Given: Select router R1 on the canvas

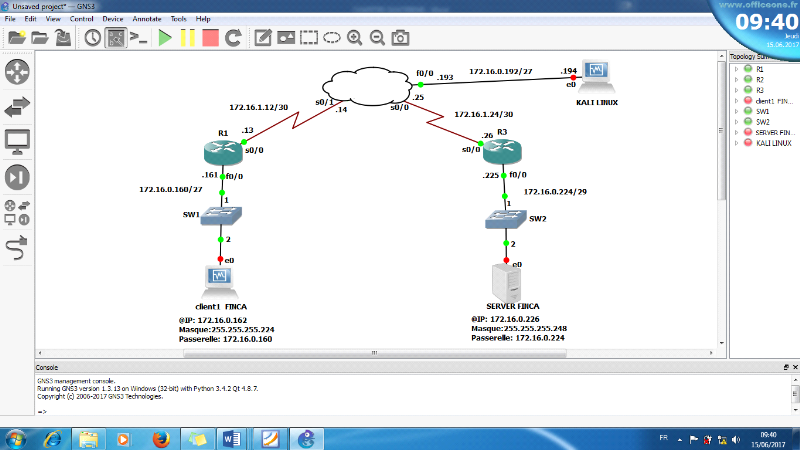Looking at the screenshot, I should point(223,152).
